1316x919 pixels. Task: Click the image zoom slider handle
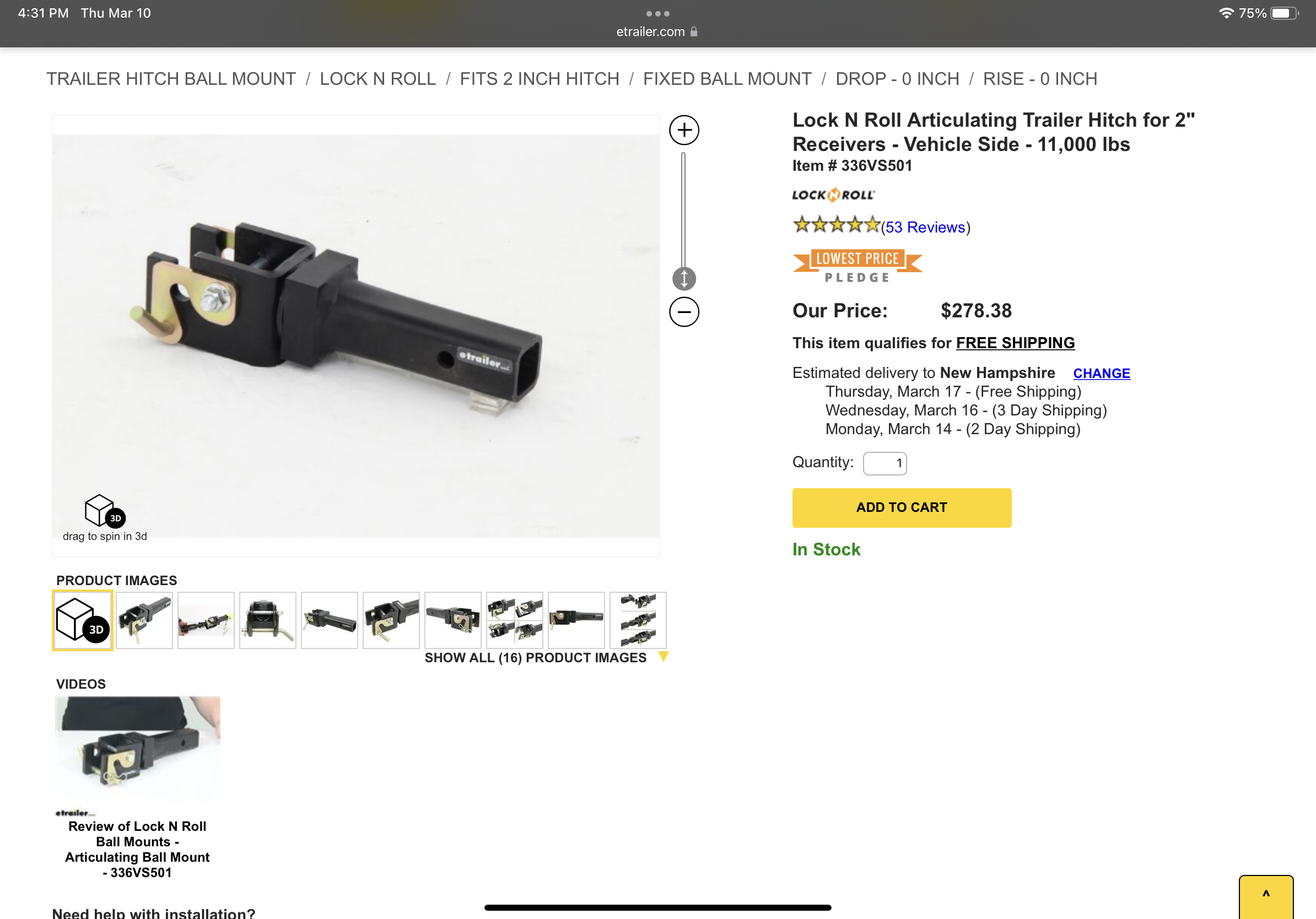point(684,279)
